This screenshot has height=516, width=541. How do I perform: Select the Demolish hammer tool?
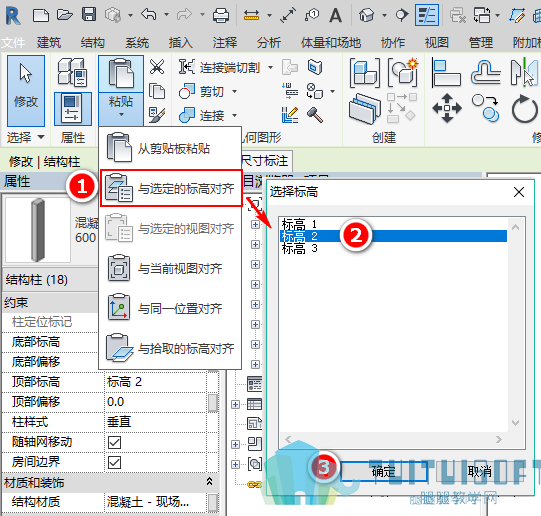click(x=314, y=115)
